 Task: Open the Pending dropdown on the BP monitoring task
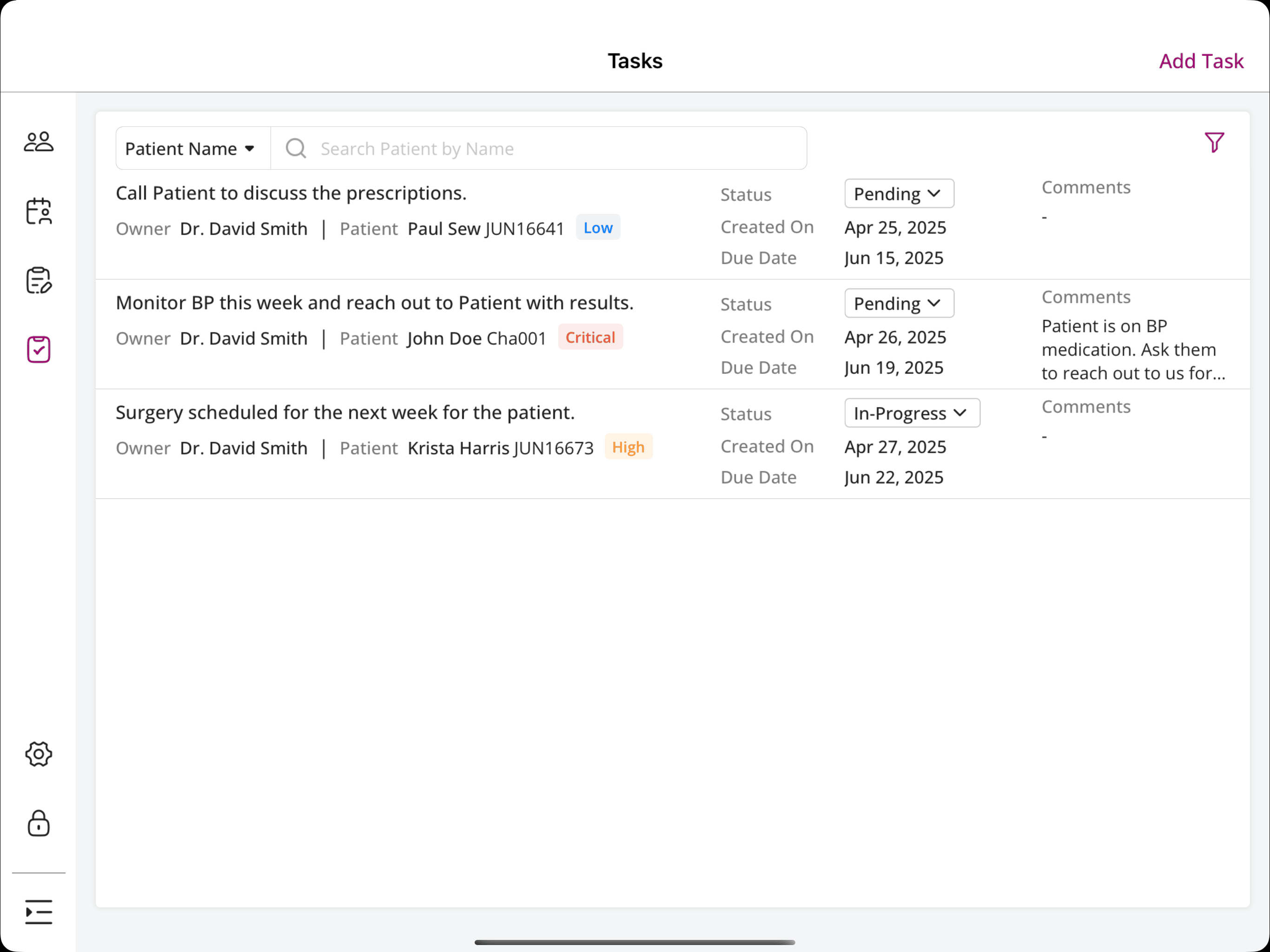899,303
